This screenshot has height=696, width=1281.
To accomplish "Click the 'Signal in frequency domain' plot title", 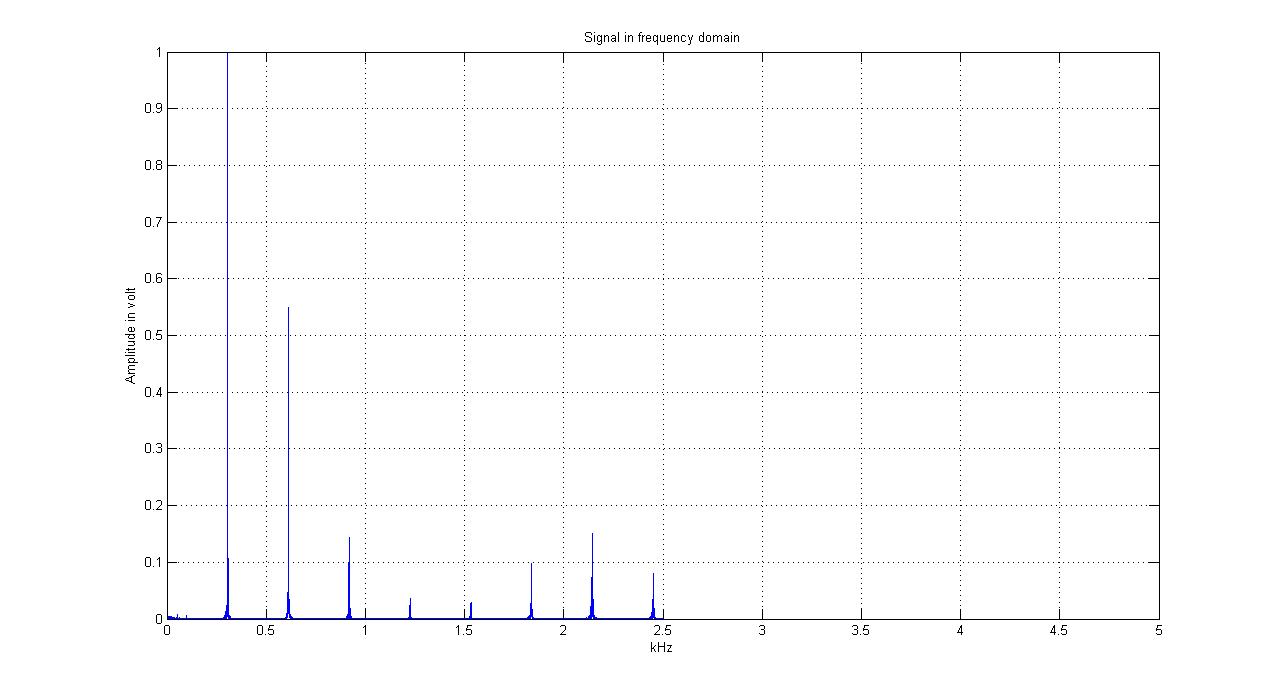I will 661,37.
